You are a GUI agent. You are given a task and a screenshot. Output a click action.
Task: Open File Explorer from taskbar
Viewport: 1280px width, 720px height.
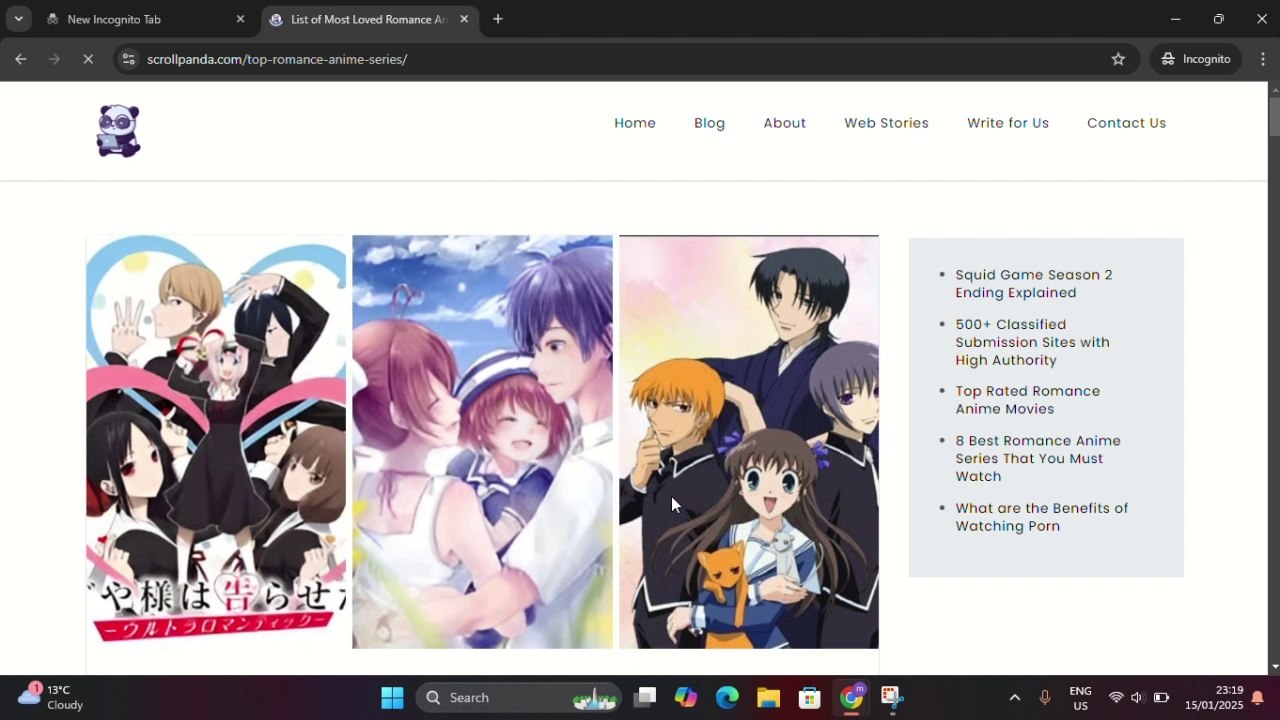pos(768,698)
